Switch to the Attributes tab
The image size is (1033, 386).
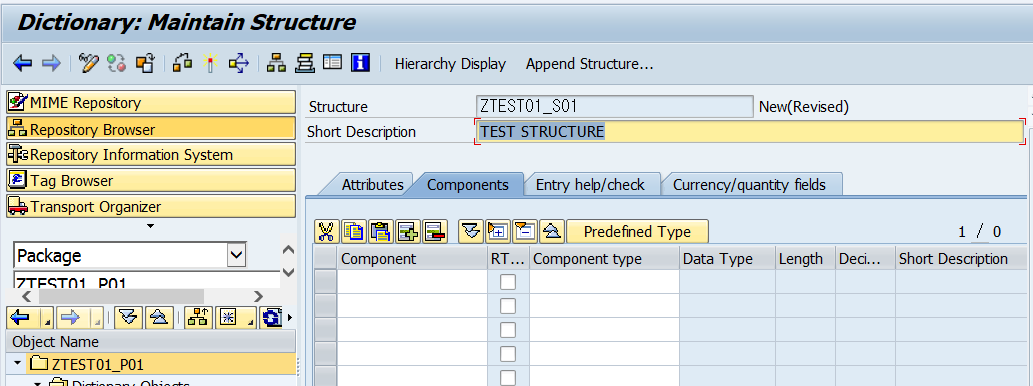372,184
